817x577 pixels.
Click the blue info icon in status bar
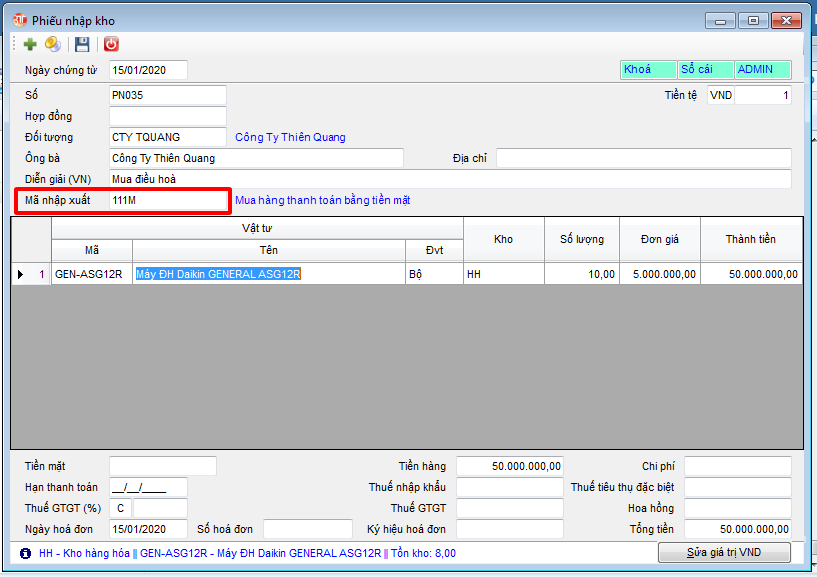[x=25, y=553]
